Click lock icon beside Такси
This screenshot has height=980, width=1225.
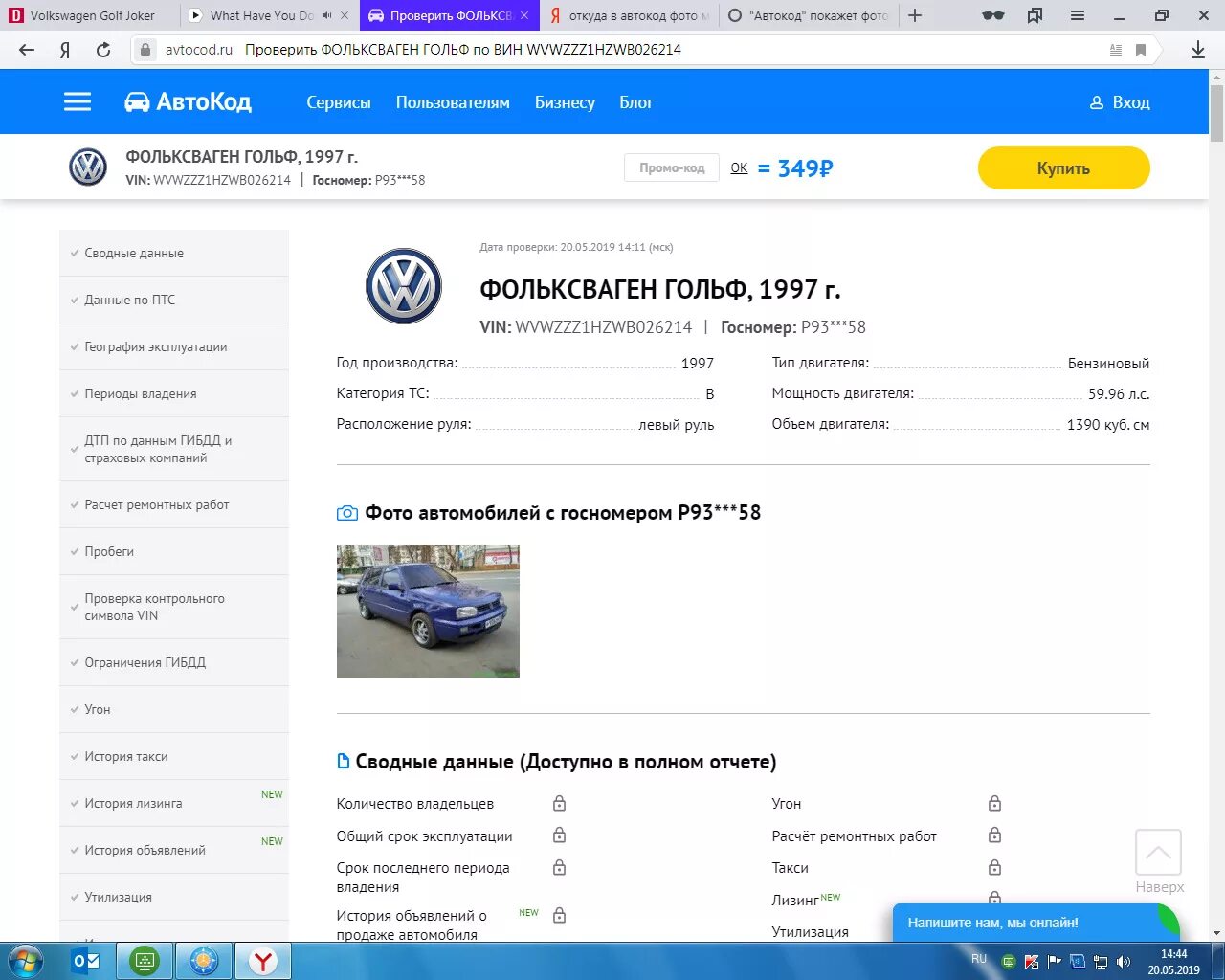click(x=995, y=867)
